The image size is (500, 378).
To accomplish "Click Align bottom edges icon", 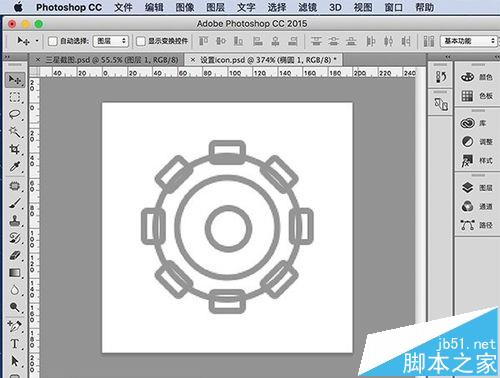I will 238,41.
